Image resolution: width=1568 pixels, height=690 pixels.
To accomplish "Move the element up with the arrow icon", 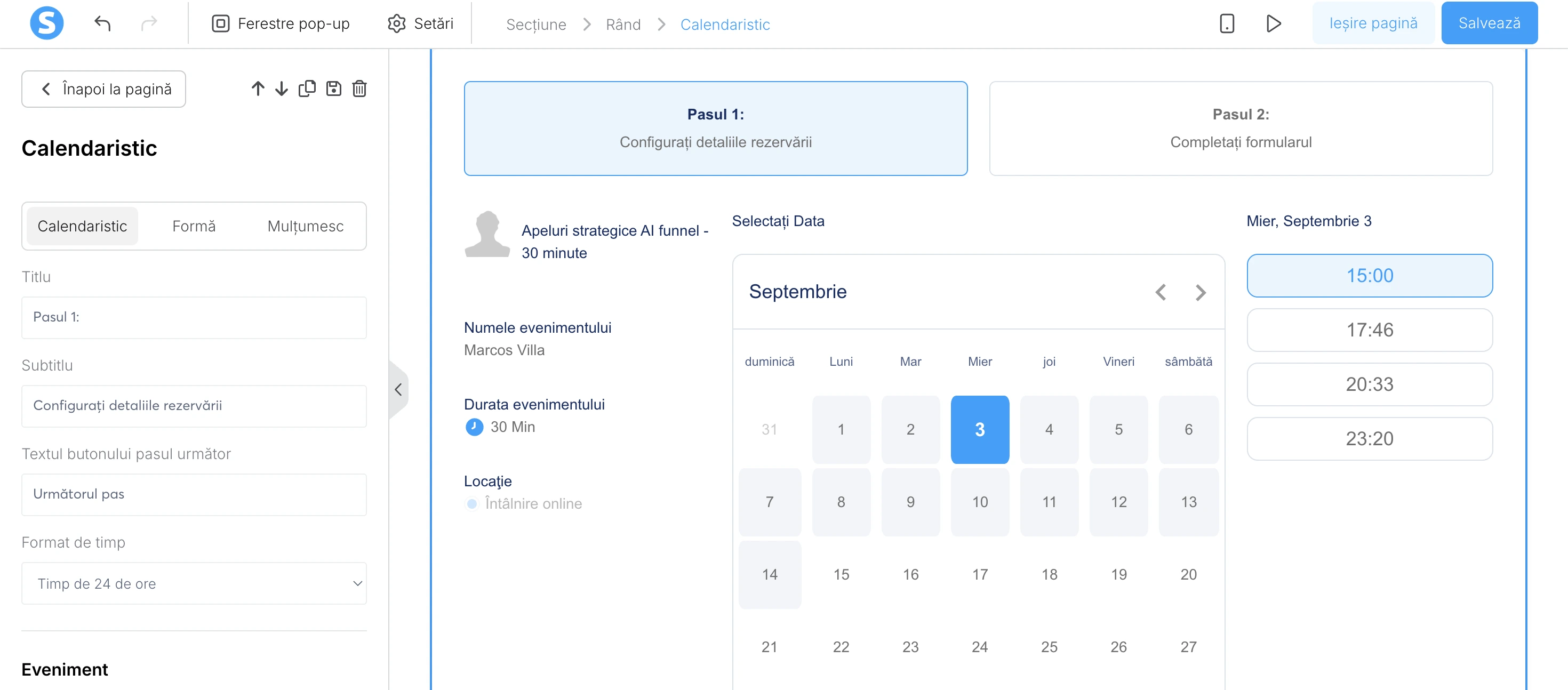I will 258,88.
